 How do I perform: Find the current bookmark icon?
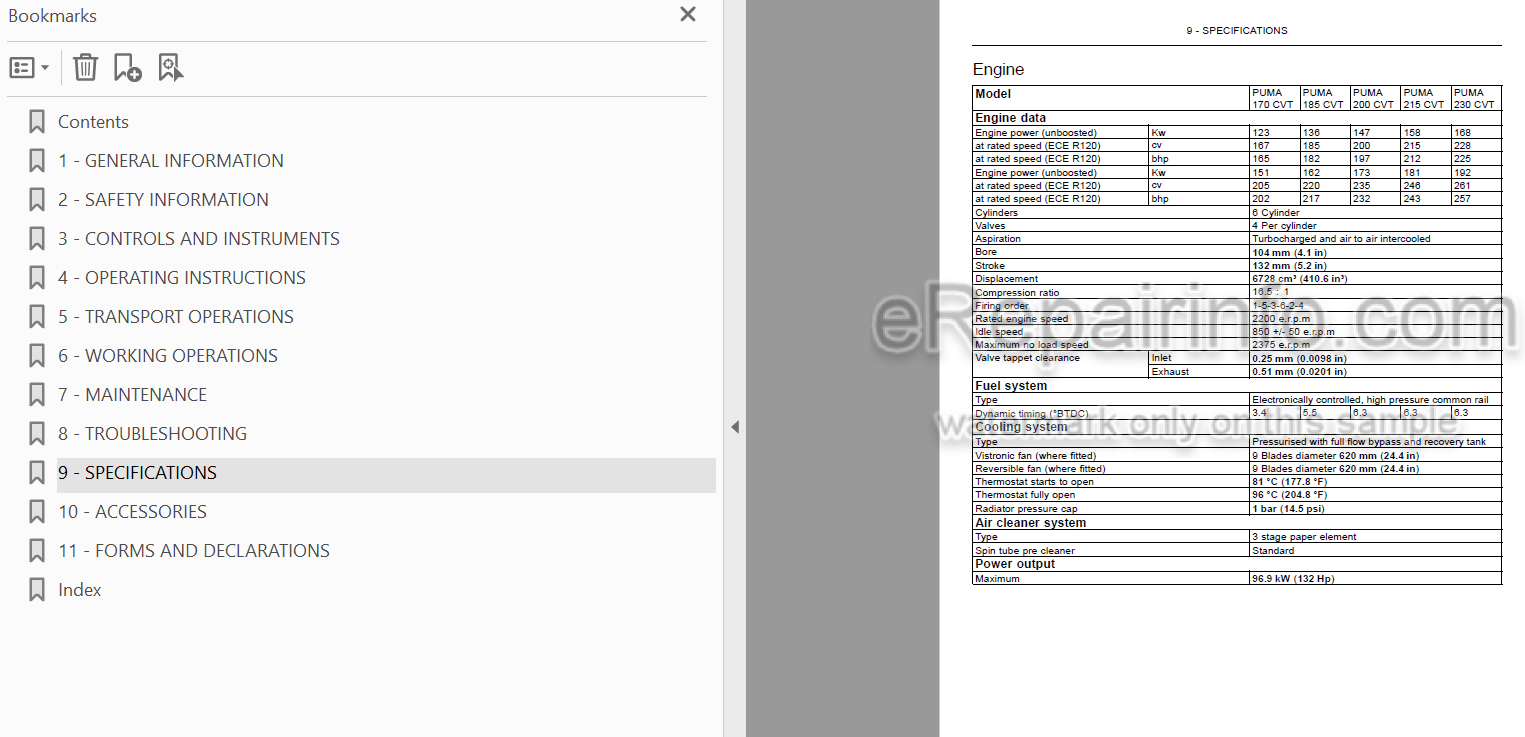[170, 68]
